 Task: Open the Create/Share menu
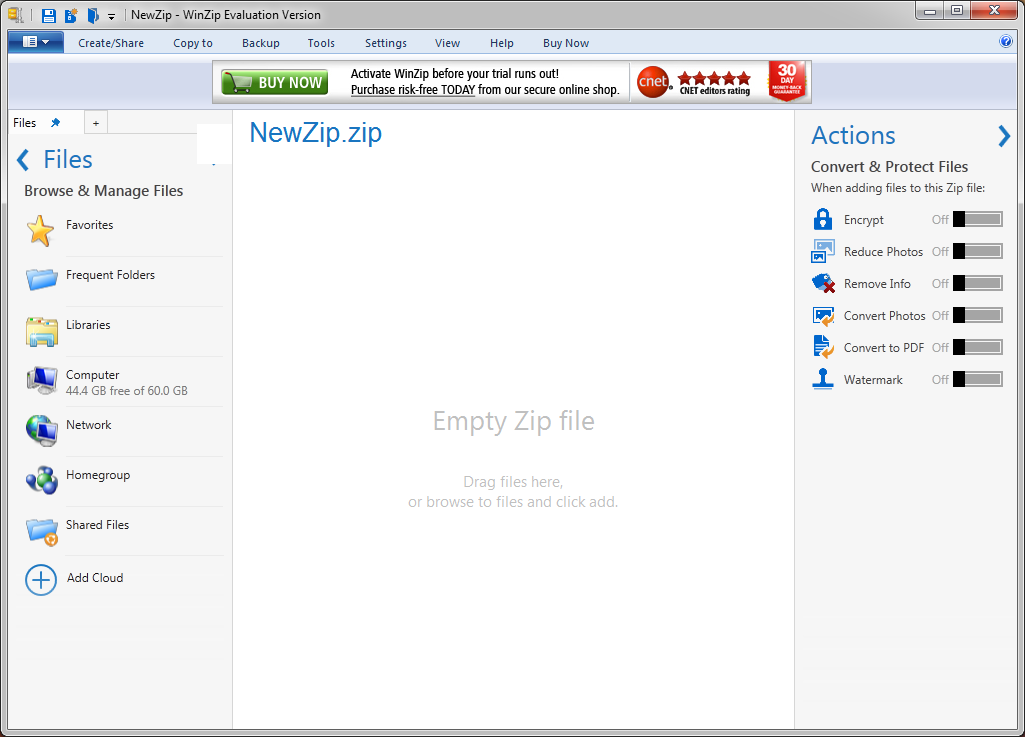(x=111, y=43)
